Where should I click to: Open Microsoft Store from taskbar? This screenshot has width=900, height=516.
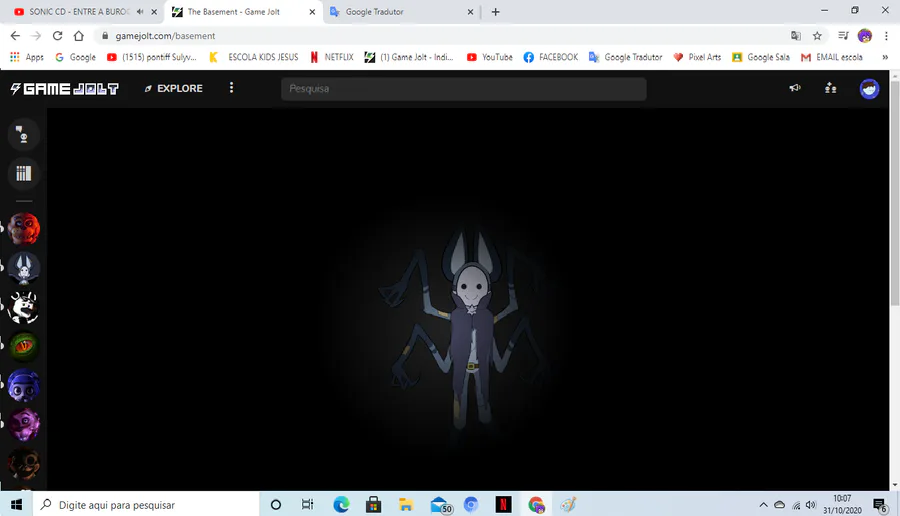click(374, 505)
